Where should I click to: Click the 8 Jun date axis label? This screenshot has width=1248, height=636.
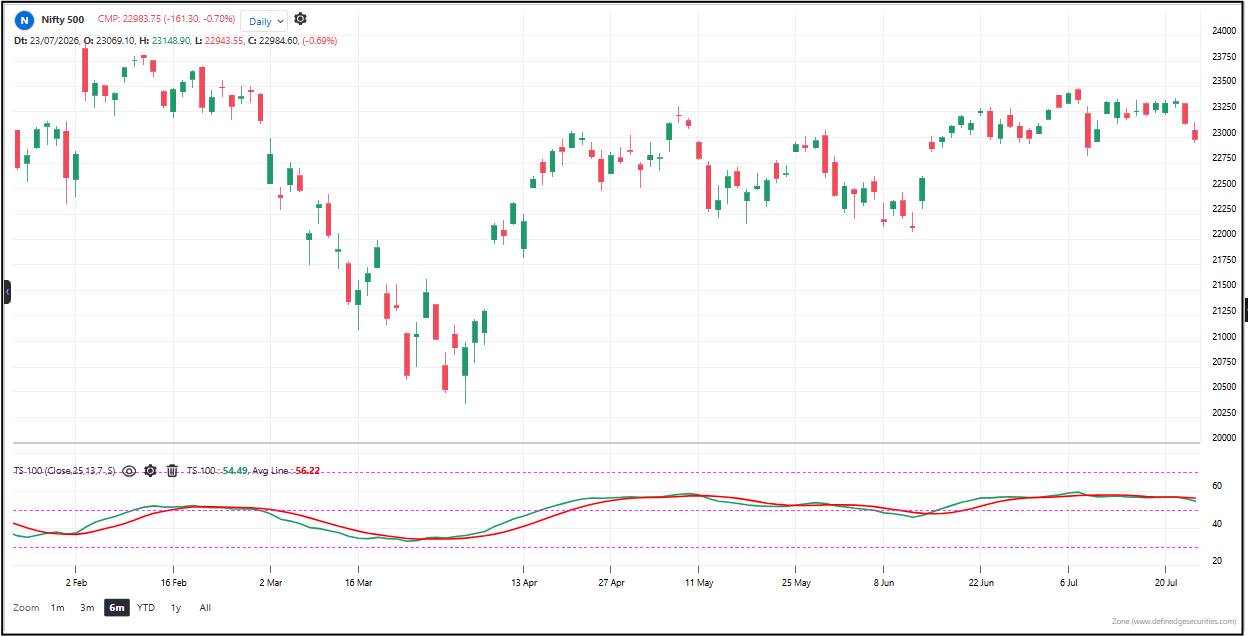[x=883, y=581]
